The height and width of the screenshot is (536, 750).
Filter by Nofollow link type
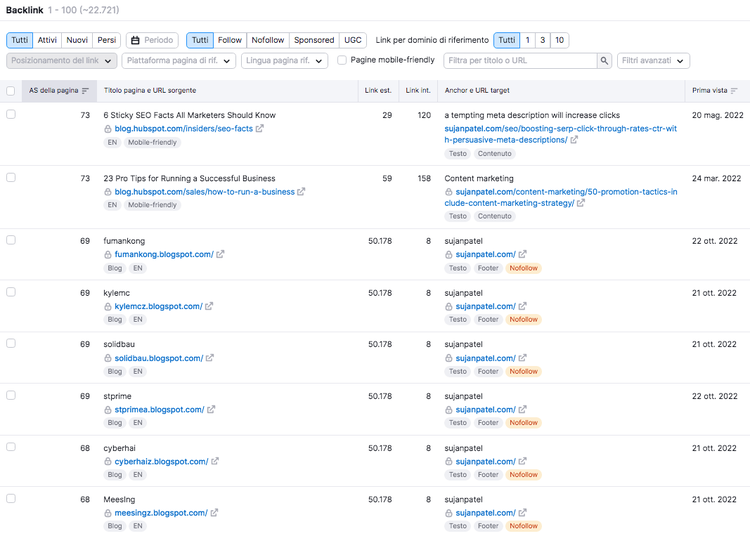(267, 40)
